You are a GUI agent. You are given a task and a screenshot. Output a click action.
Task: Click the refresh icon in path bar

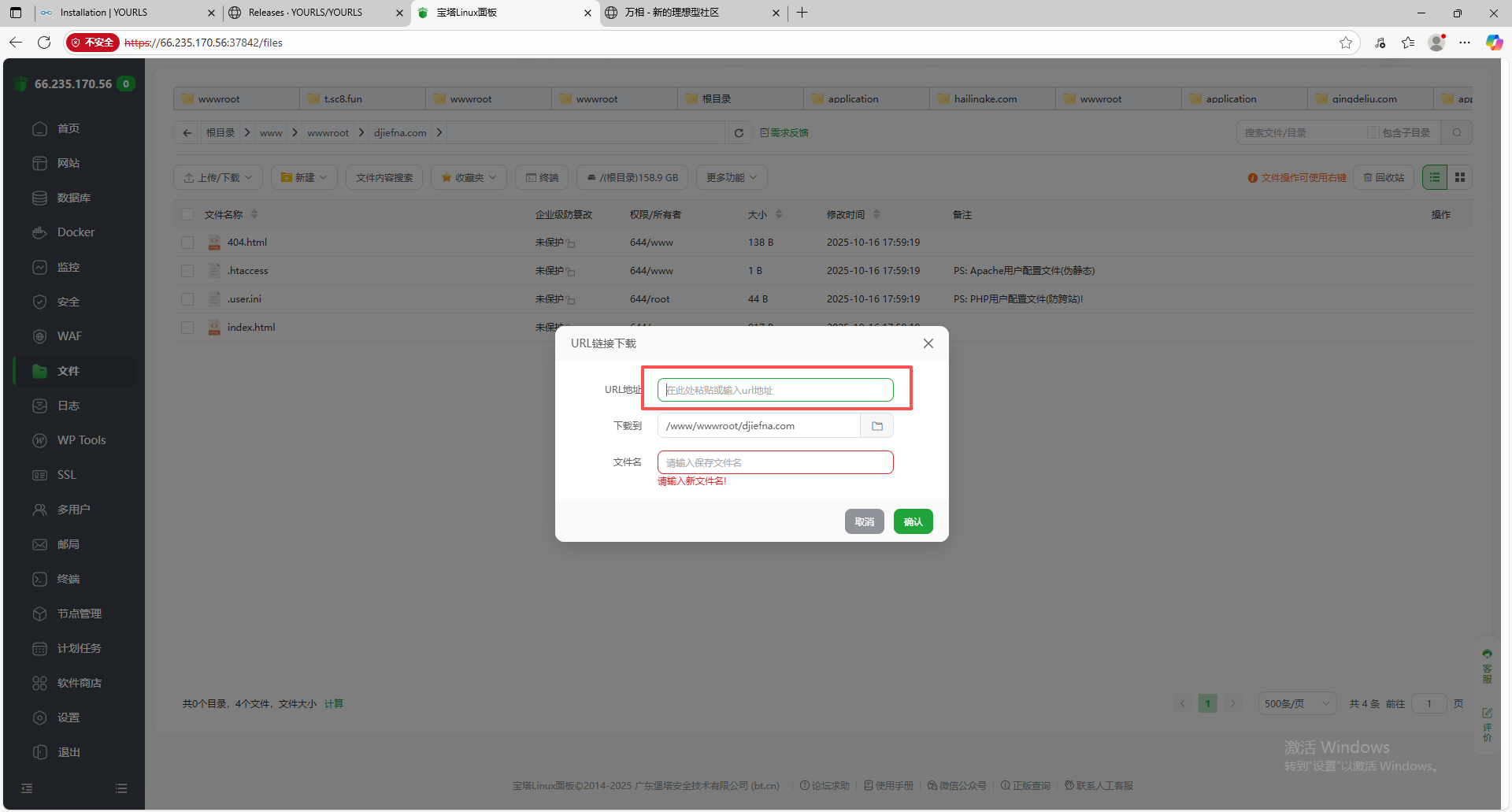click(x=739, y=133)
